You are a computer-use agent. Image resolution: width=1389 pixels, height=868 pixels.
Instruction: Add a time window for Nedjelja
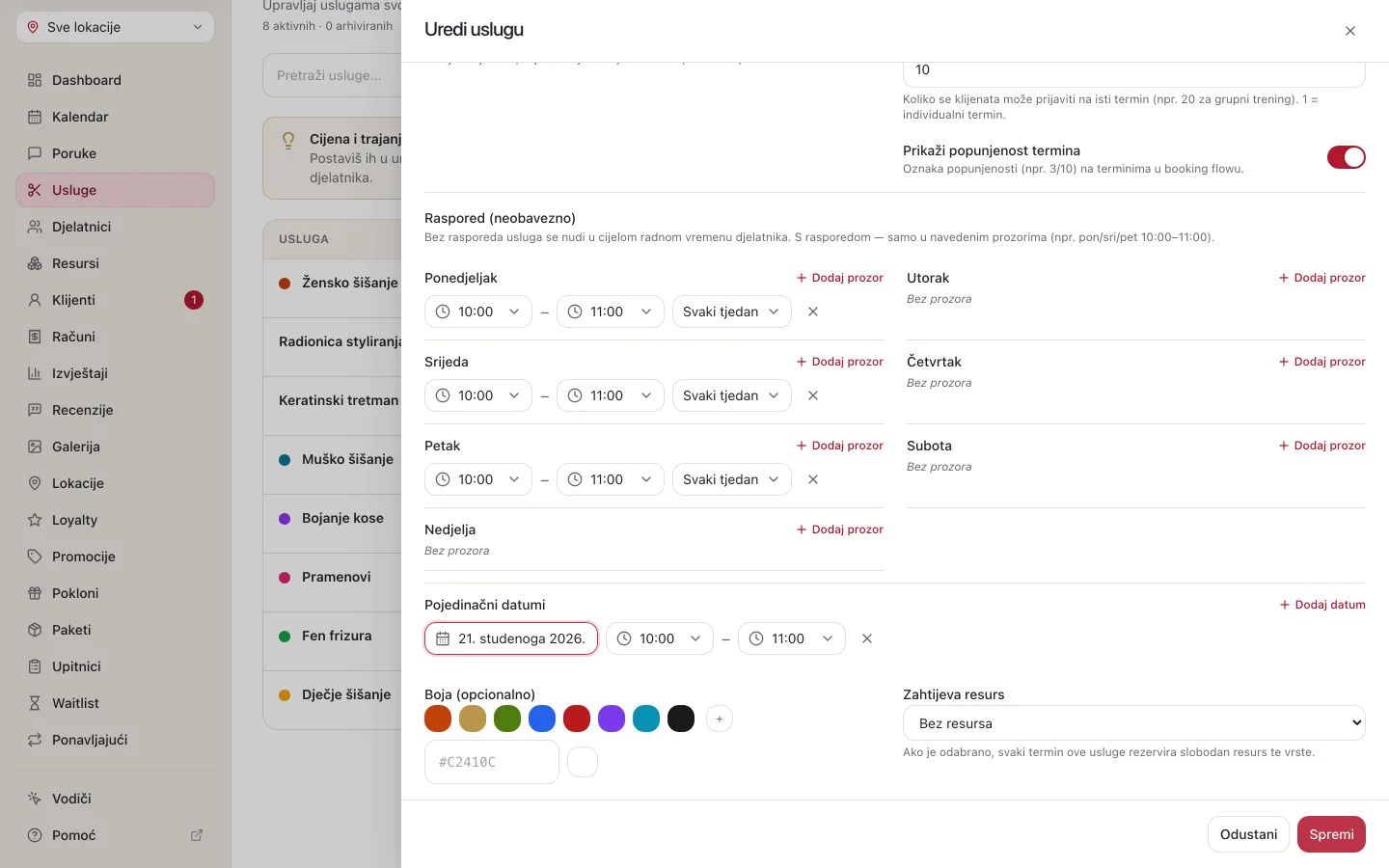point(840,529)
